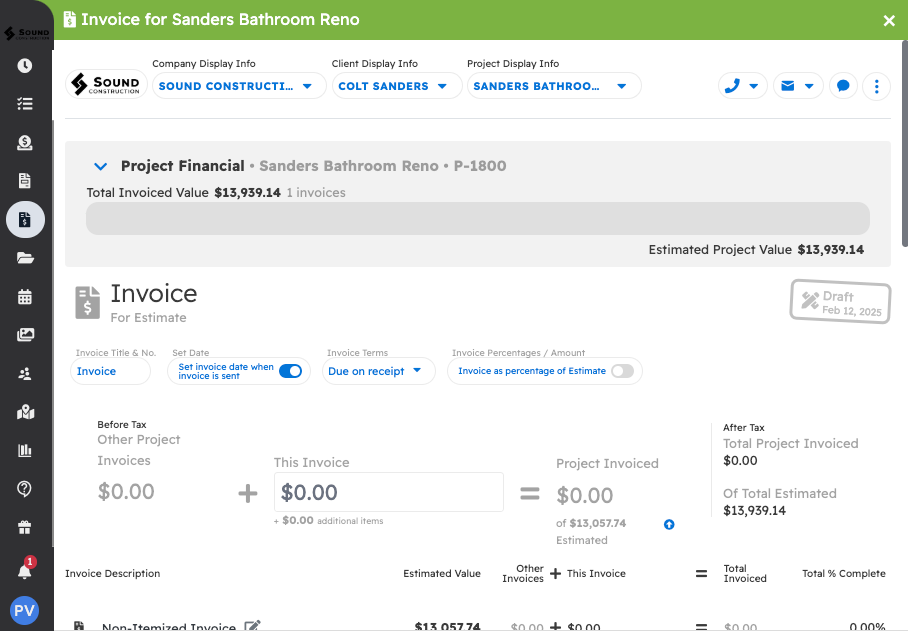
Task: Click the gift icon in the sidebar
Action: 25,527
